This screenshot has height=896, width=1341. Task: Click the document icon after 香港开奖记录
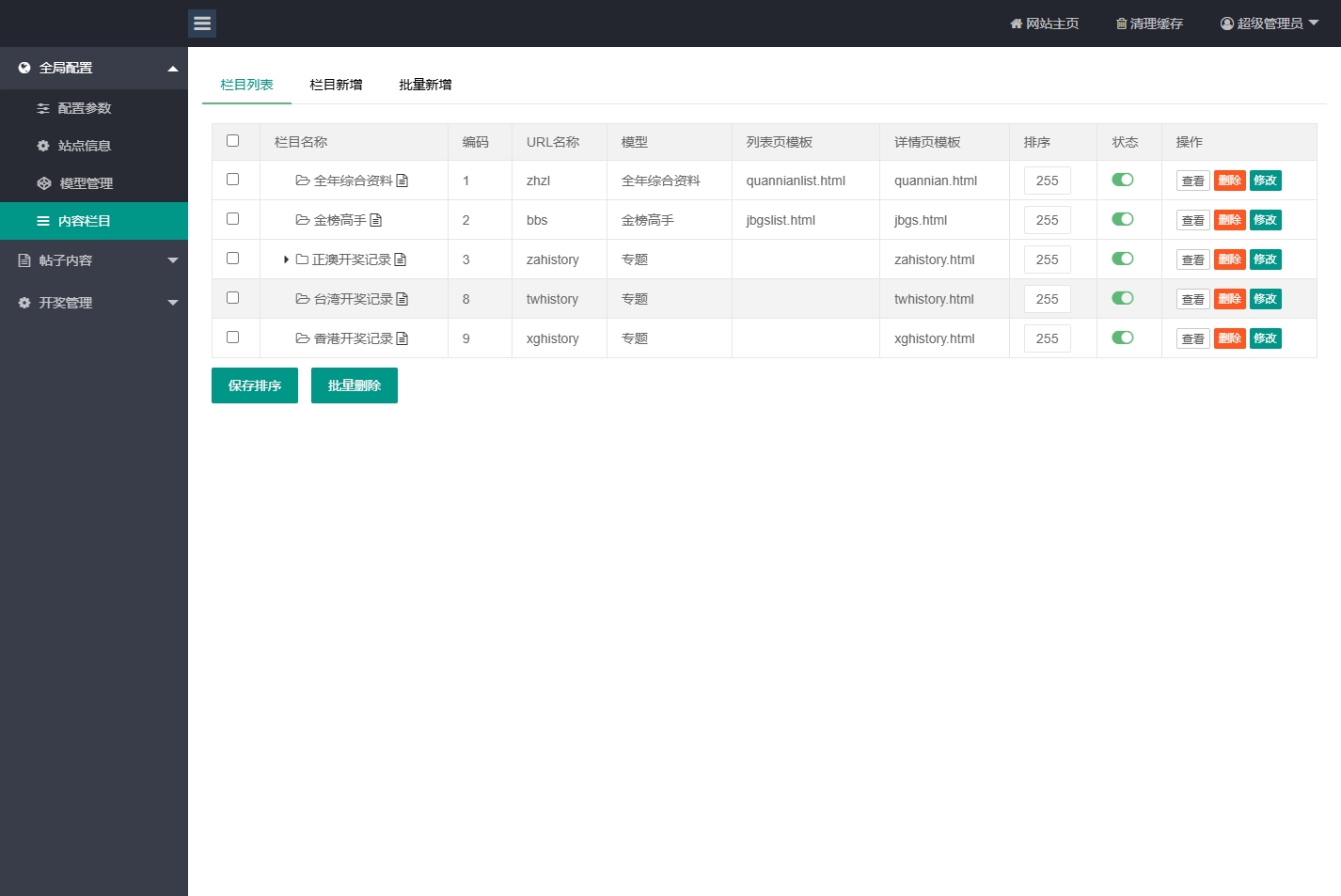402,338
